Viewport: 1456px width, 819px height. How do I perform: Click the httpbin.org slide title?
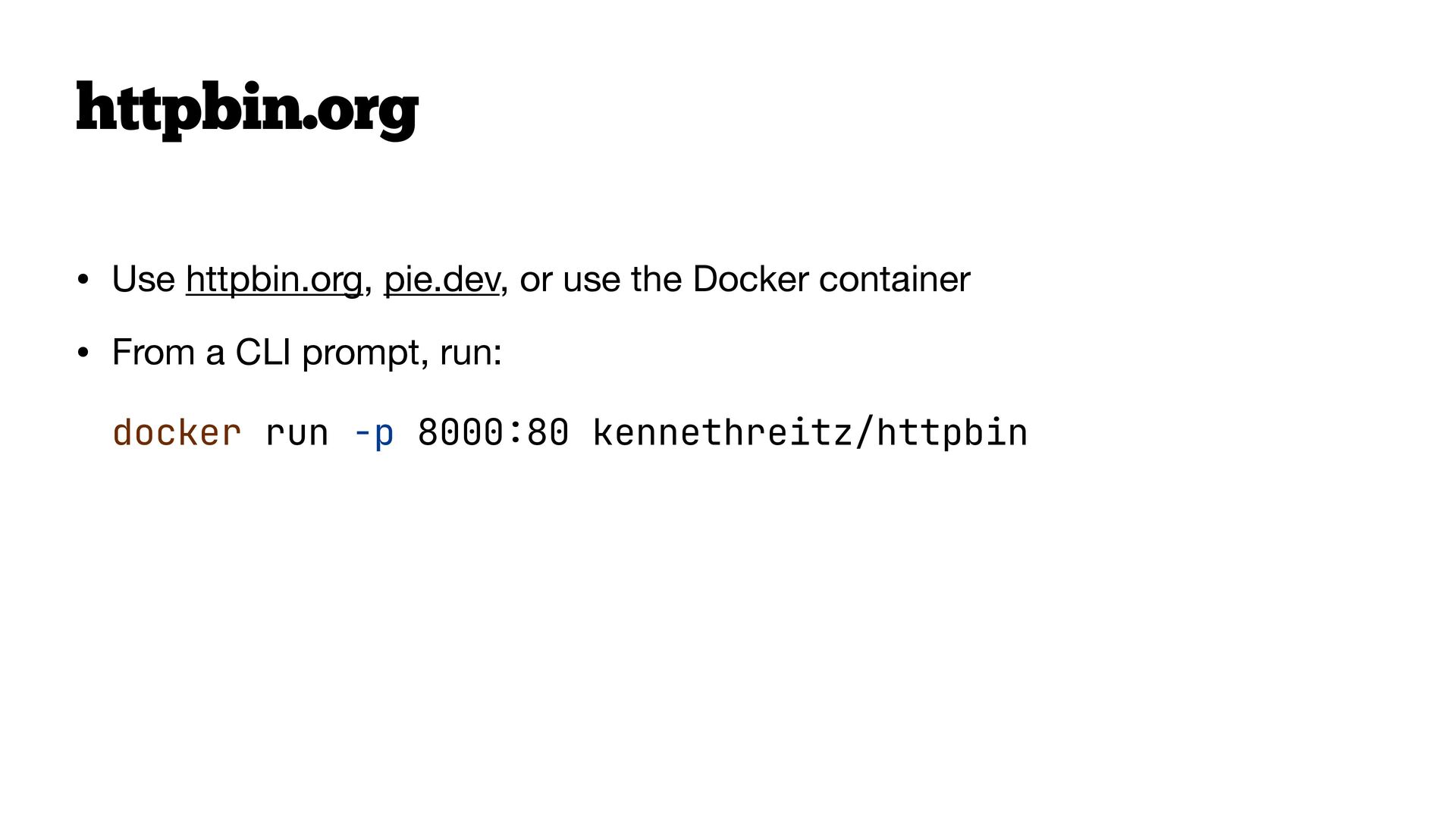[247, 110]
